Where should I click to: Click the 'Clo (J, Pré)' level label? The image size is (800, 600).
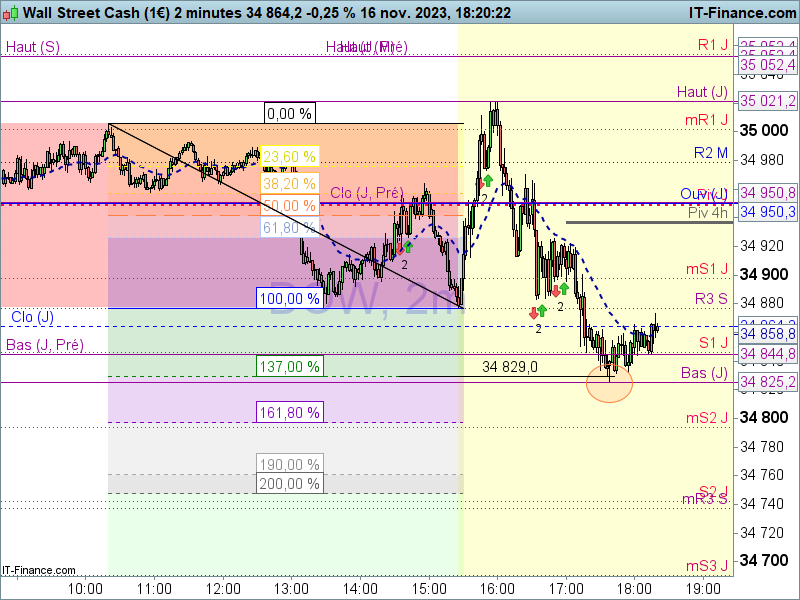(x=367, y=193)
